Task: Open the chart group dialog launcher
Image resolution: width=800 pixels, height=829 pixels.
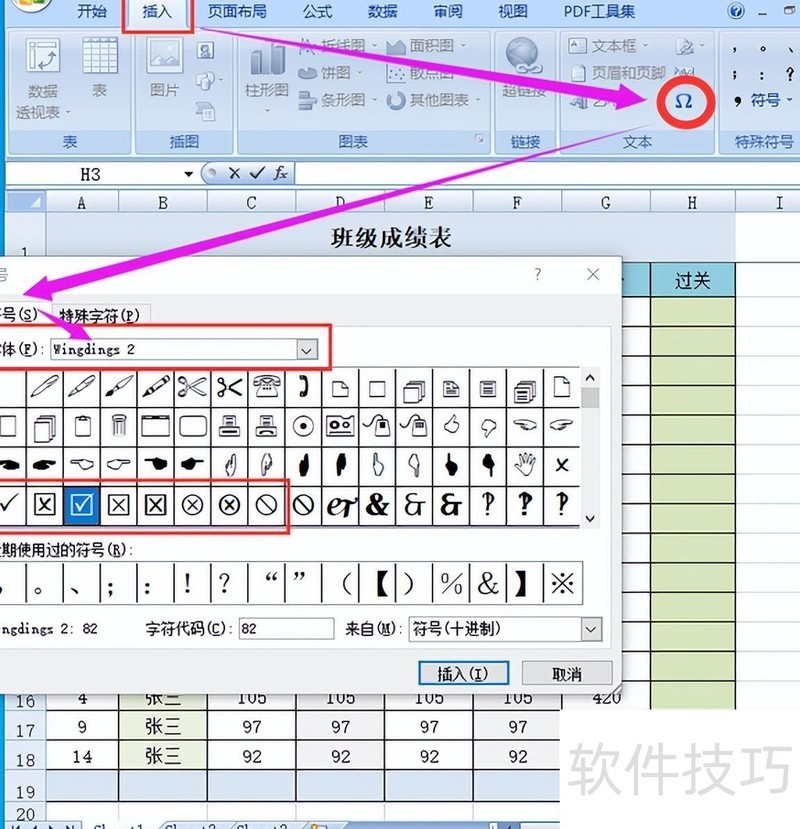Action: point(479,139)
